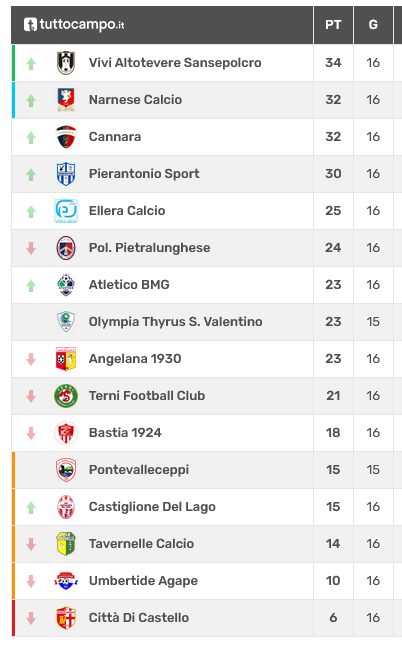Click the Pierantonio Sport shield logo
The width and height of the screenshot is (402, 646).
[x=66, y=174]
